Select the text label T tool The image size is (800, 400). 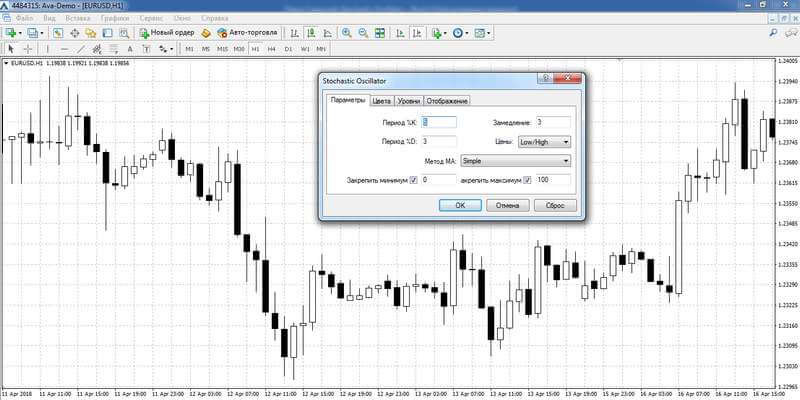[x=146, y=49]
